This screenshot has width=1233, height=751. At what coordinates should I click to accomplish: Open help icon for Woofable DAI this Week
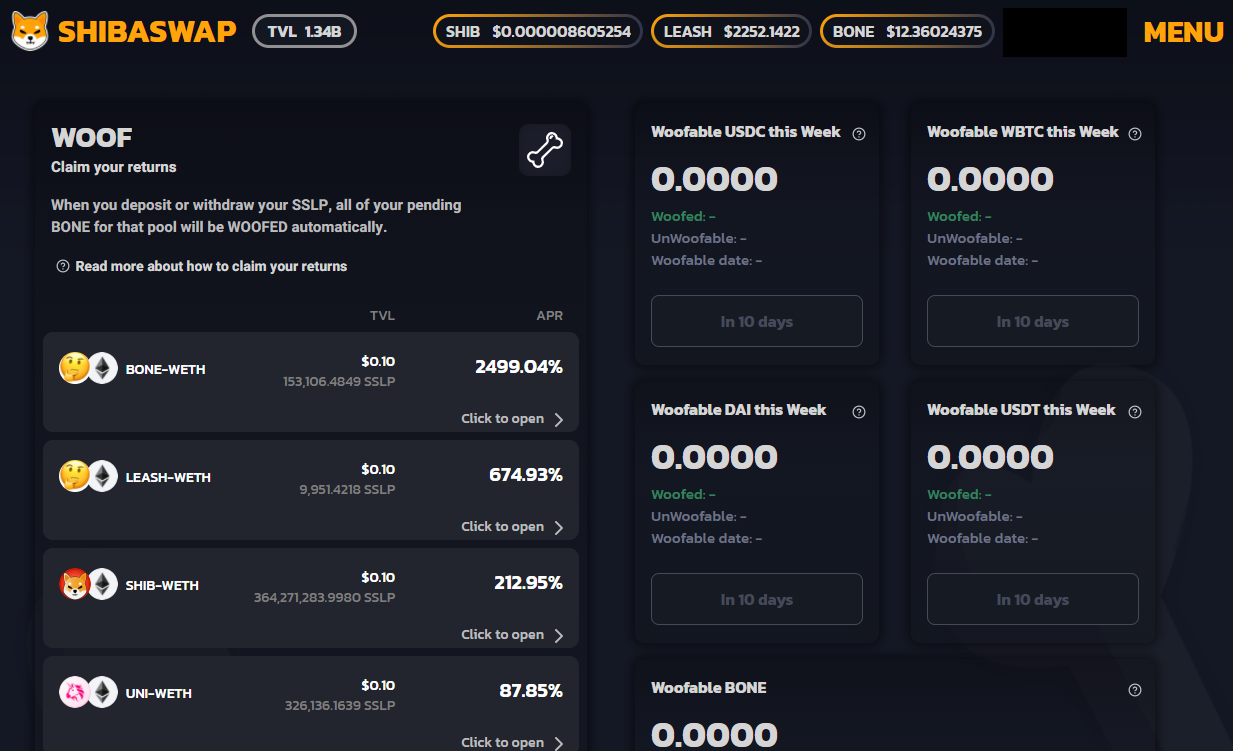[x=859, y=411]
